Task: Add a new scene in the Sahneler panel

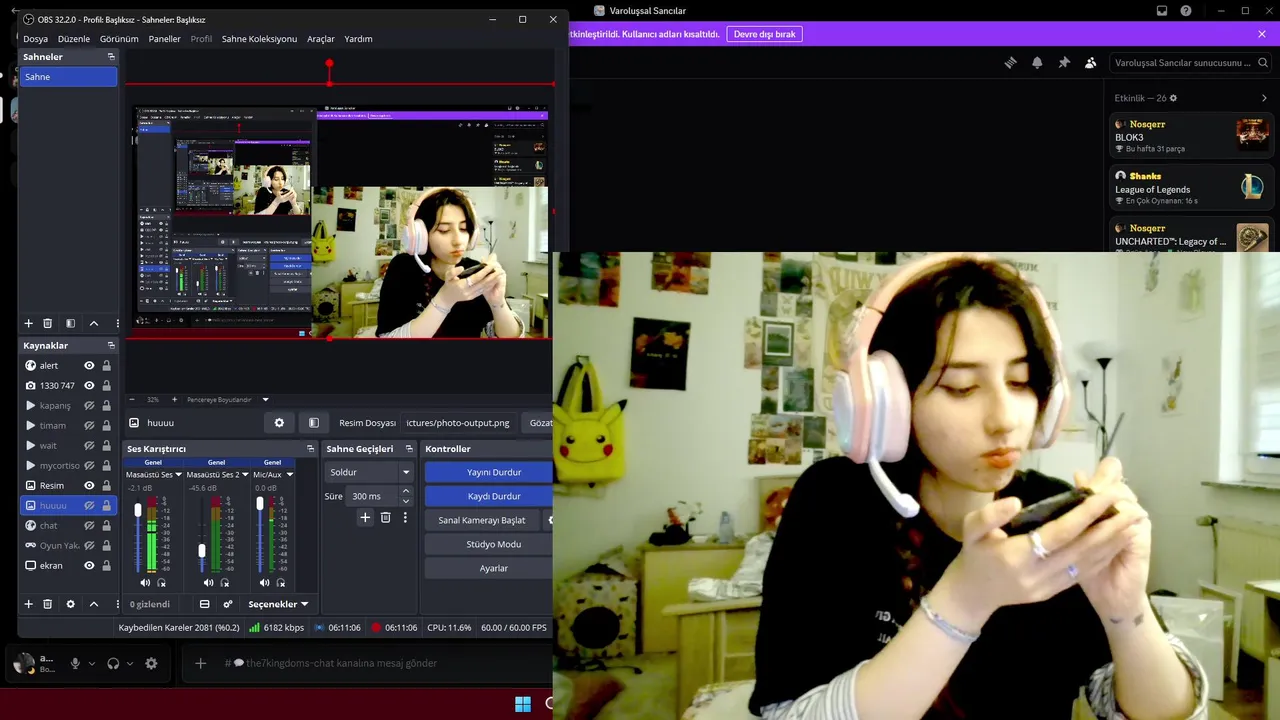Action: pos(28,323)
